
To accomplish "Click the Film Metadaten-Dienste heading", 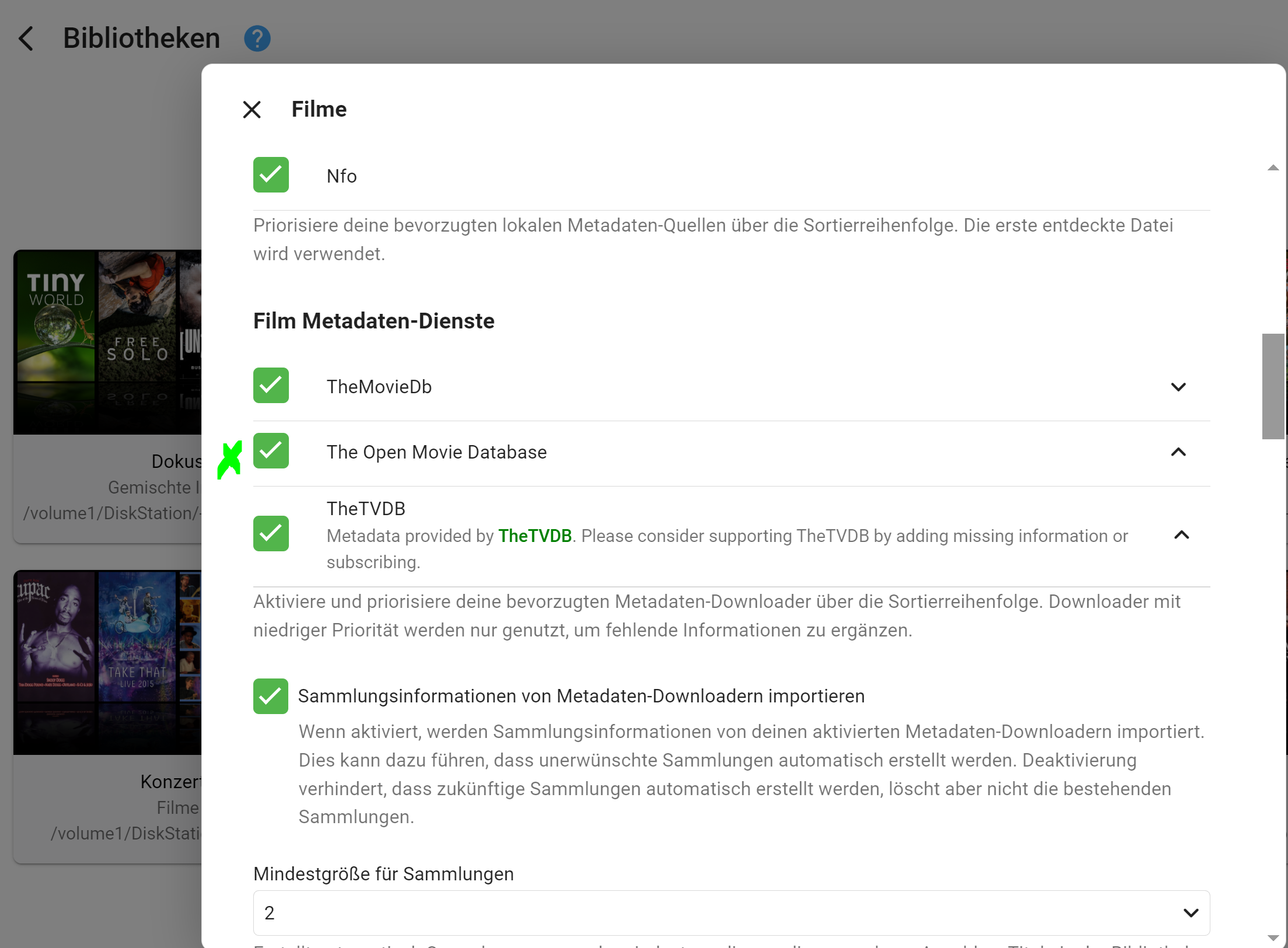I will 374,321.
